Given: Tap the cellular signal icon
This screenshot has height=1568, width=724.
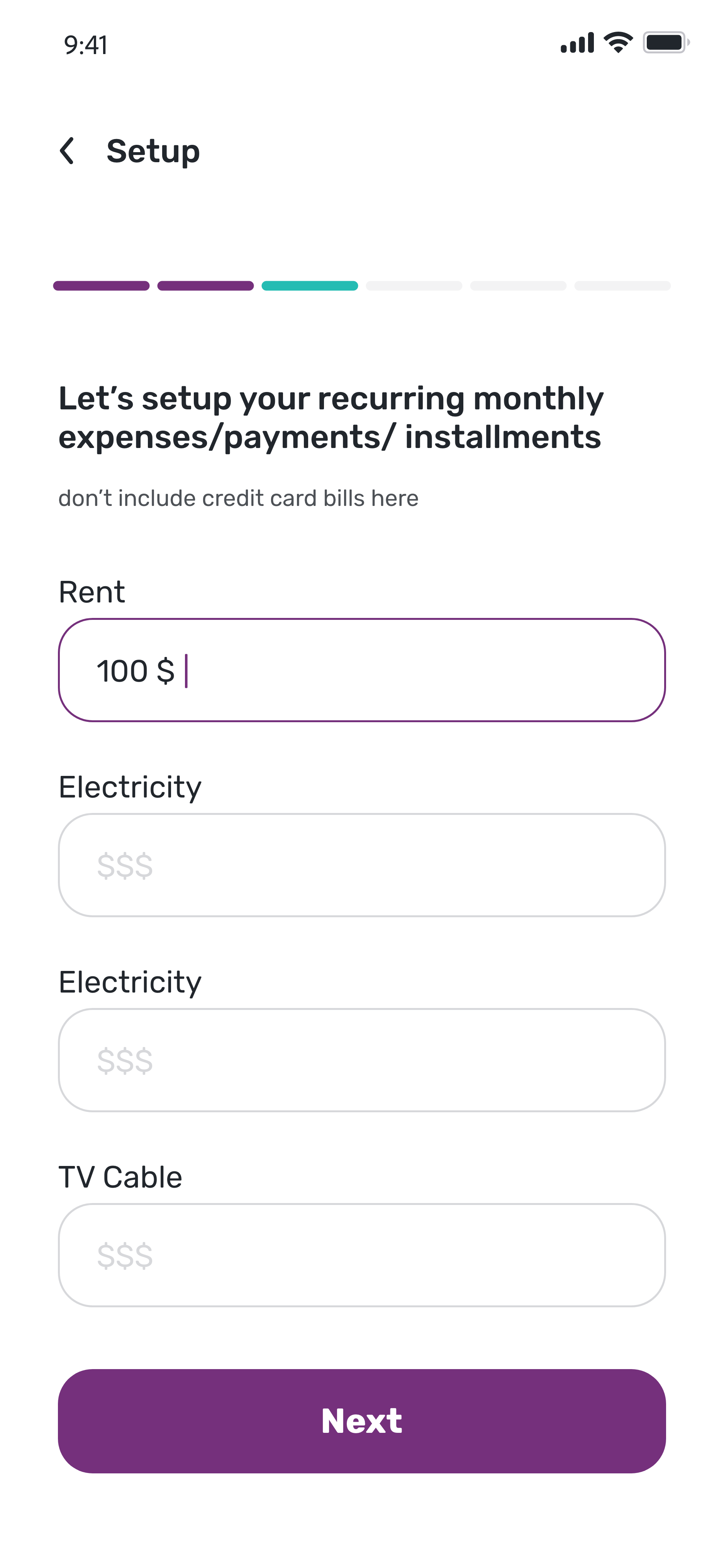Looking at the screenshot, I should (x=577, y=42).
